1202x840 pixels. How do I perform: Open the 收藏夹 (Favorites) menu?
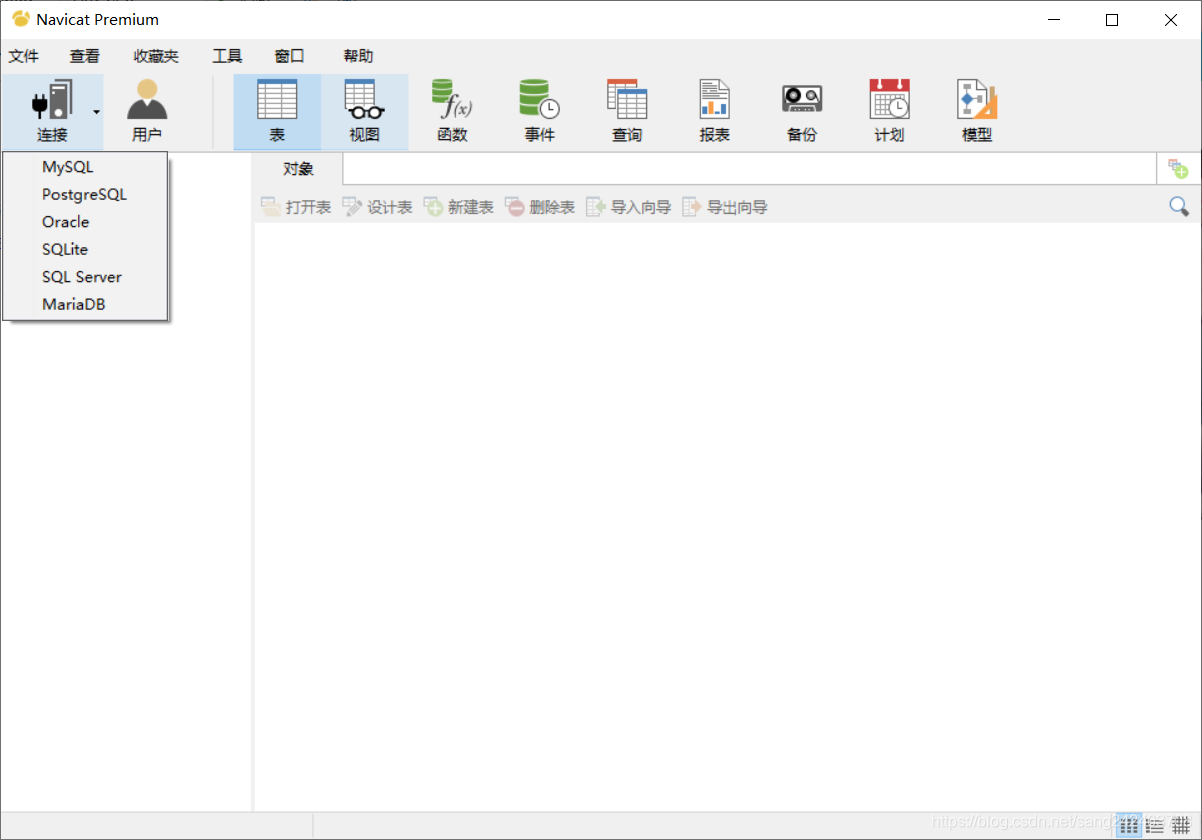156,56
